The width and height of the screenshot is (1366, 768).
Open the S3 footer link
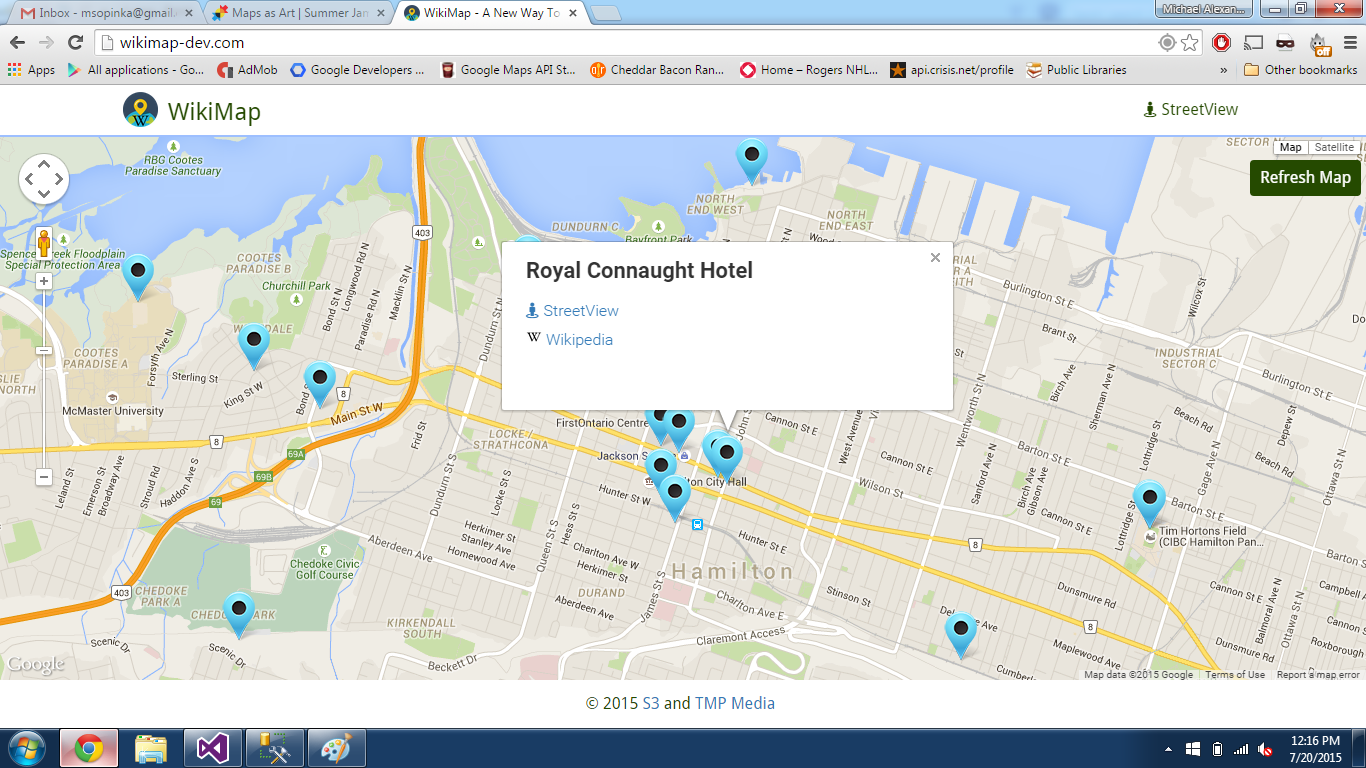tap(651, 703)
